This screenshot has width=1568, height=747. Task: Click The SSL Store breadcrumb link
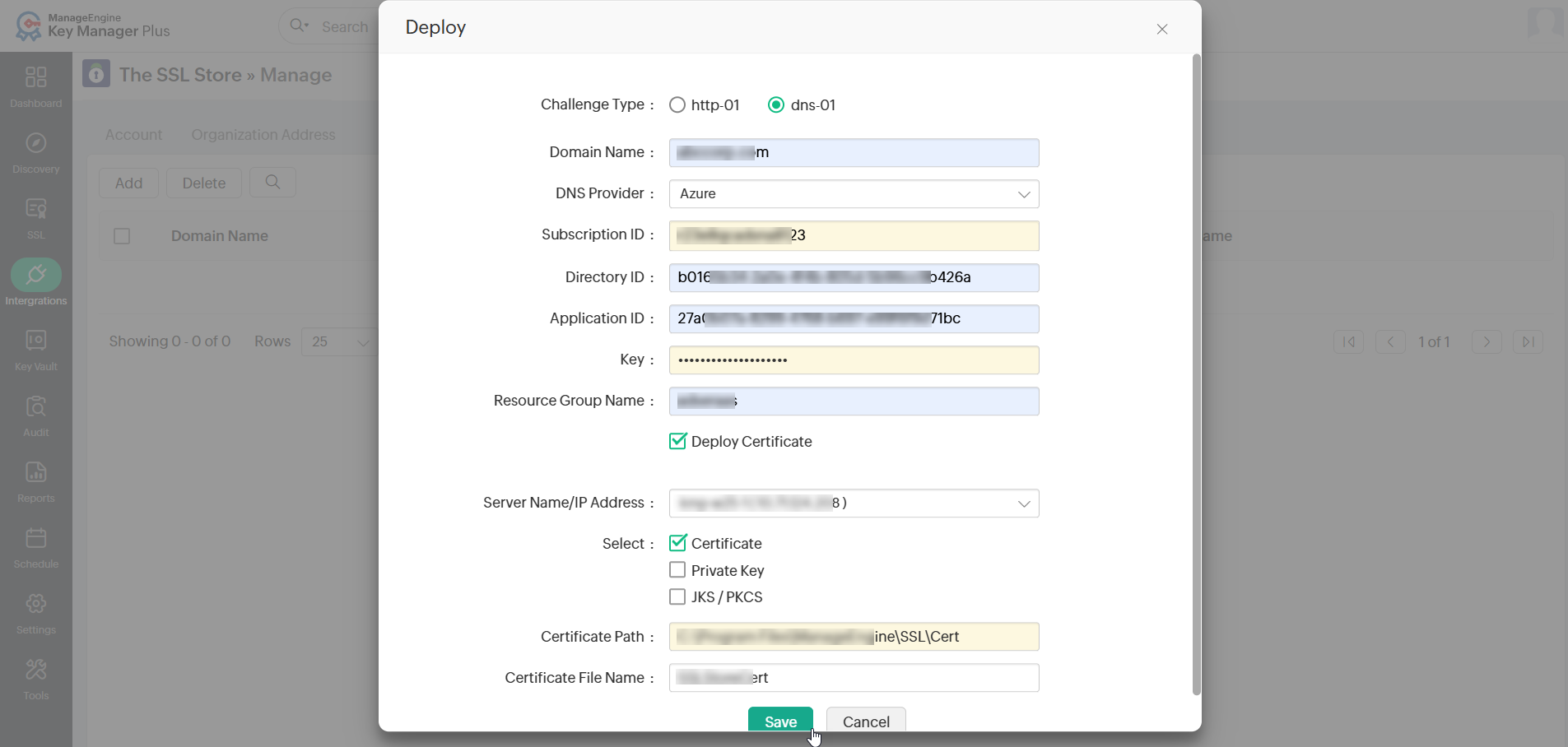click(180, 75)
